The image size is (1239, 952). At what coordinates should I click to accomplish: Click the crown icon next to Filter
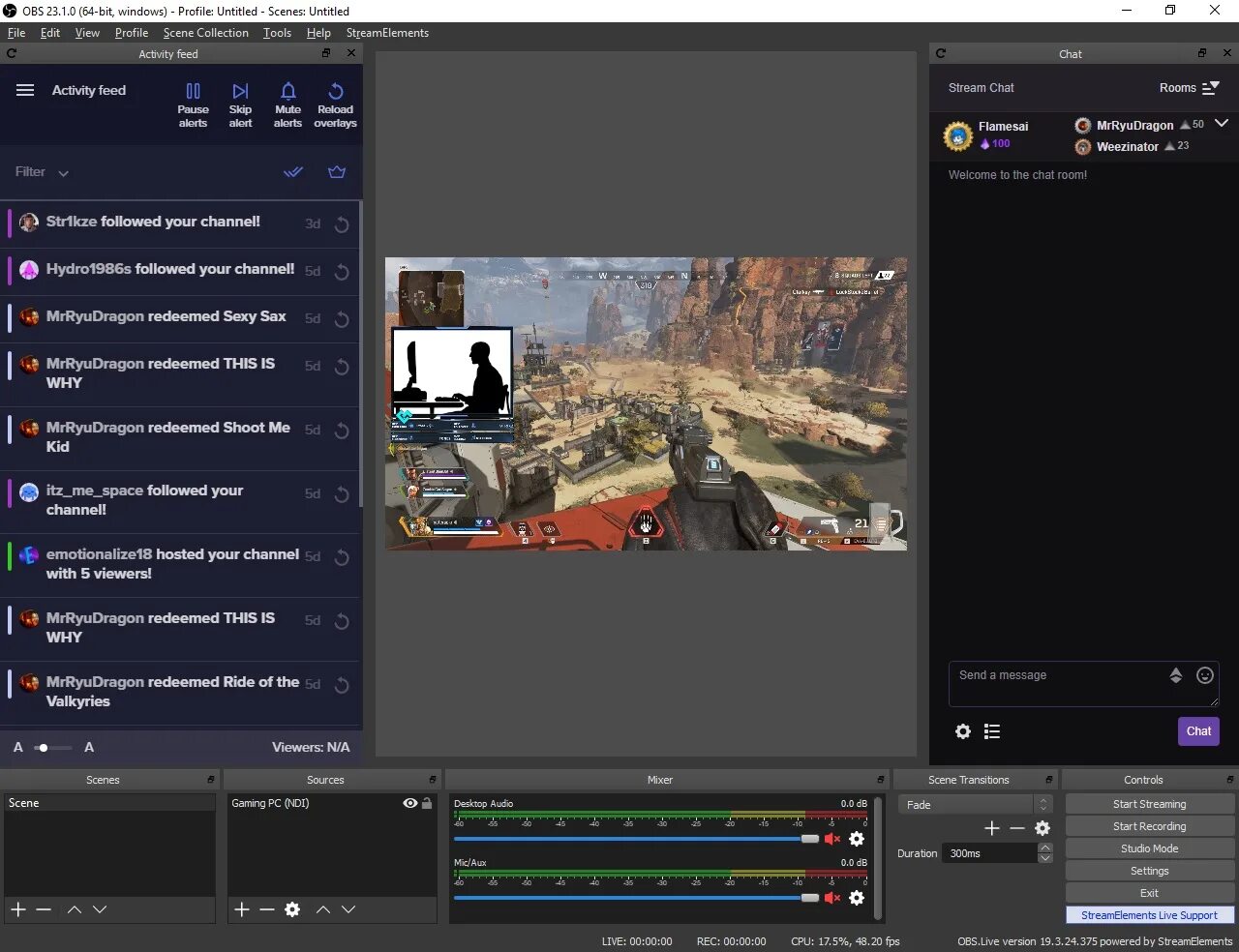coord(337,172)
